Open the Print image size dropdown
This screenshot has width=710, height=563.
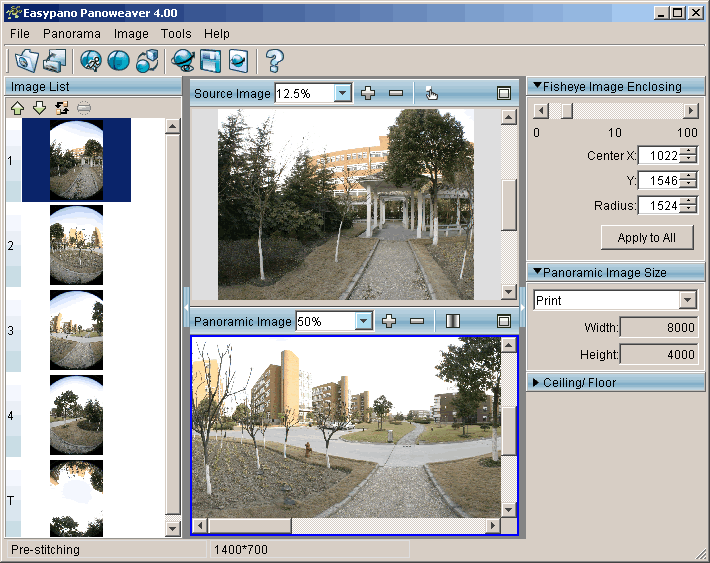[687, 300]
